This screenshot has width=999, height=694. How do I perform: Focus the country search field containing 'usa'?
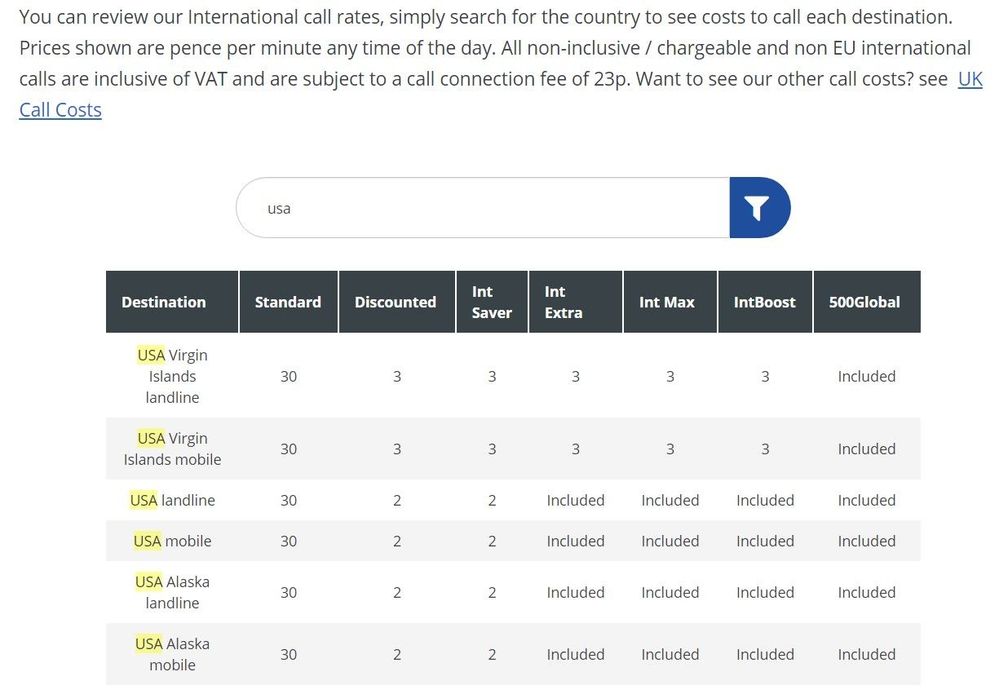tap(483, 208)
